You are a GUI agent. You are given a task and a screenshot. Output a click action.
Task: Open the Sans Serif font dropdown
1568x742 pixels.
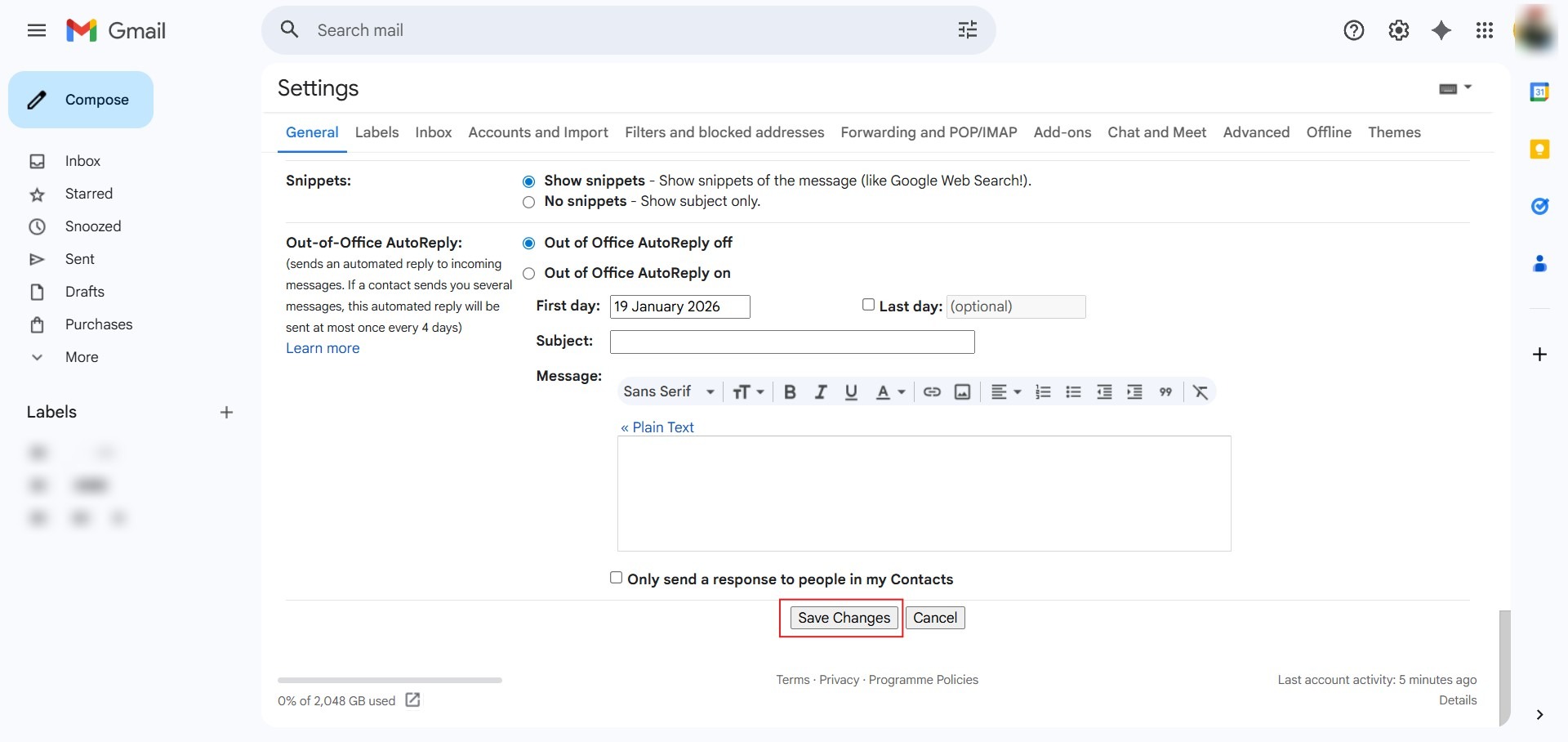(x=668, y=392)
